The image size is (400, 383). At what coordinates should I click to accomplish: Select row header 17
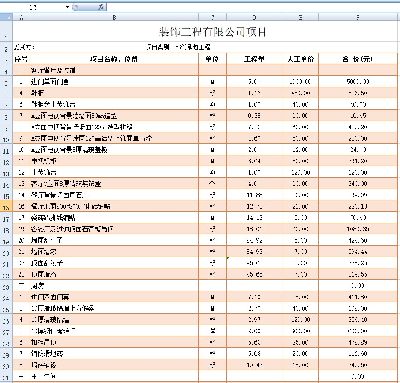[x=6, y=219]
